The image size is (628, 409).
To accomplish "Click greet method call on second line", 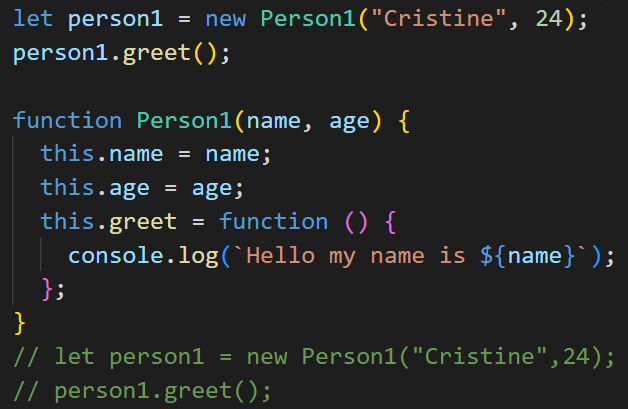I will click(x=157, y=54).
